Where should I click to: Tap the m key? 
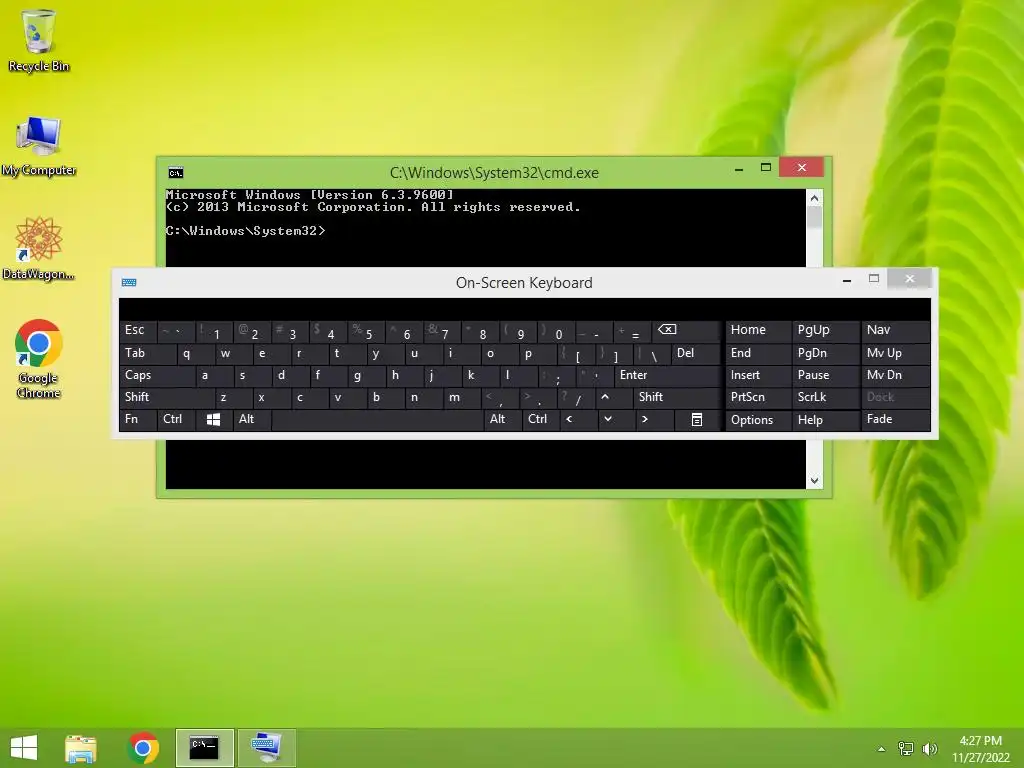(462, 397)
